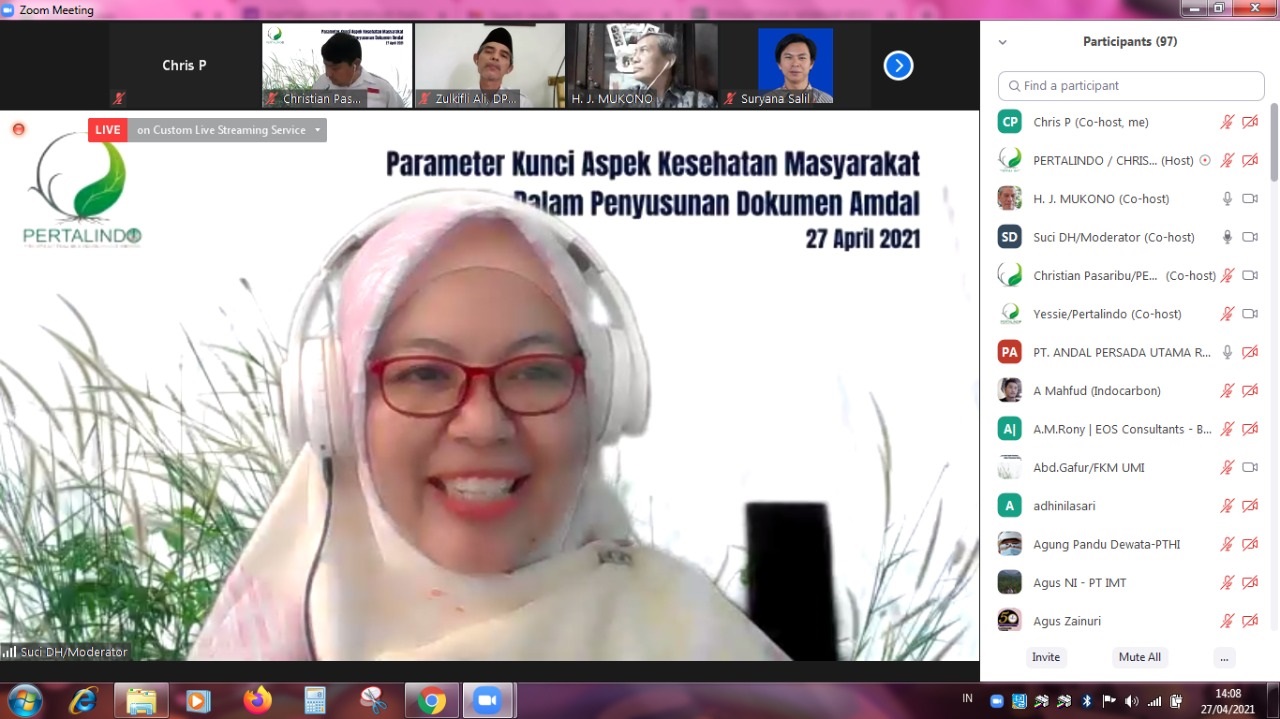Toggle the video for Abd.Gafur/FKM UMI
Image resolution: width=1280 pixels, height=719 pixels.
[x=1249, y=467]
